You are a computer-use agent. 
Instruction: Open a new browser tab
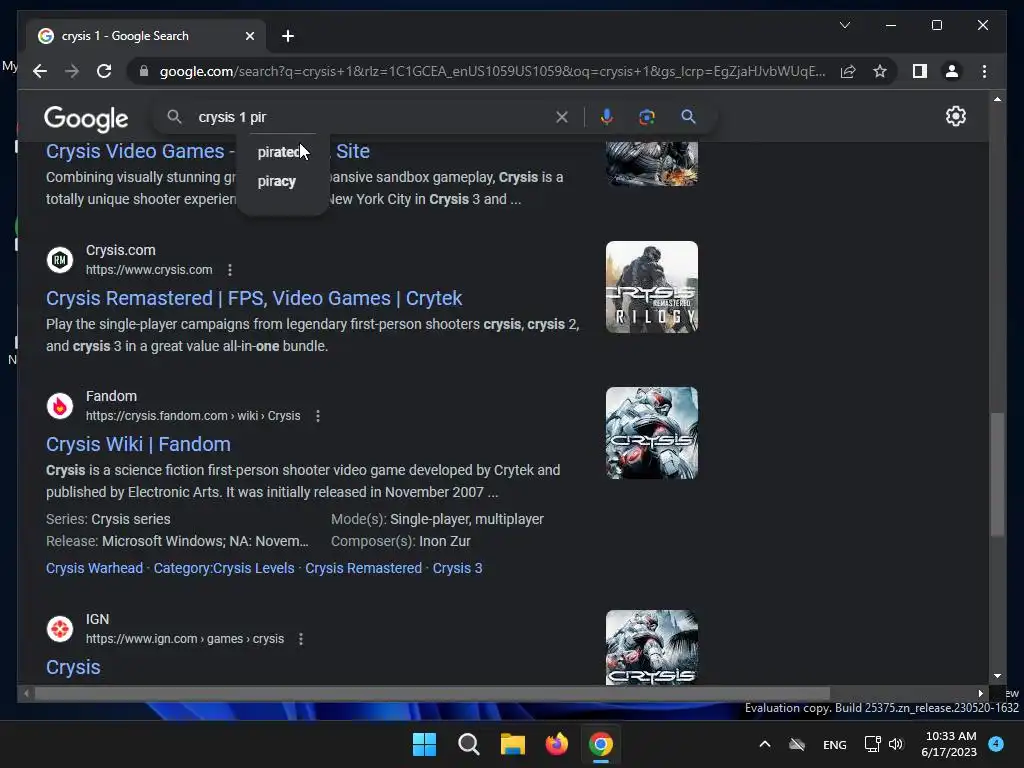click(288, 36)
